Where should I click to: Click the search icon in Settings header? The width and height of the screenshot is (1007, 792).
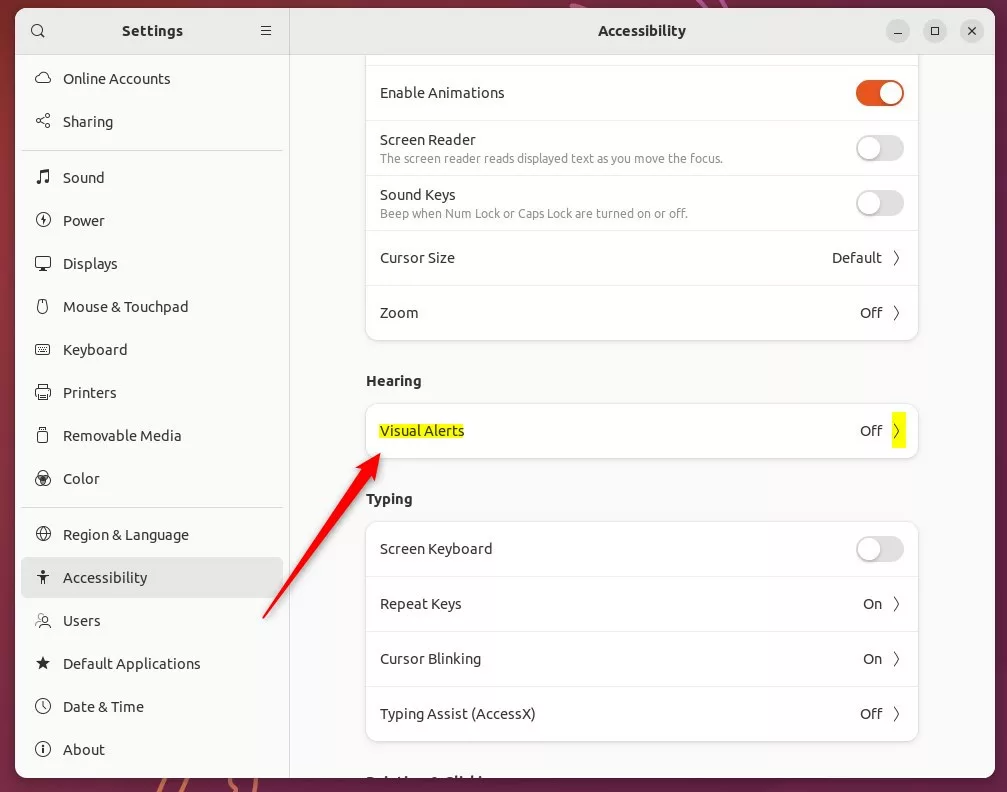click(x=38, y=31)
